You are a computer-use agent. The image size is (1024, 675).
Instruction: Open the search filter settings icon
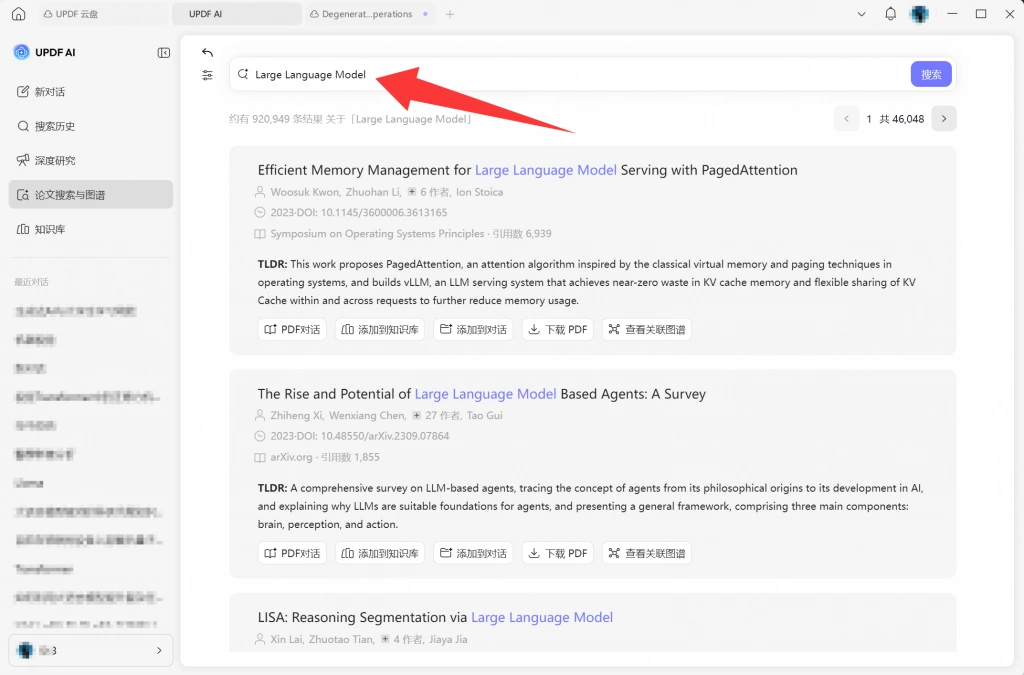[x=207, y=75]
